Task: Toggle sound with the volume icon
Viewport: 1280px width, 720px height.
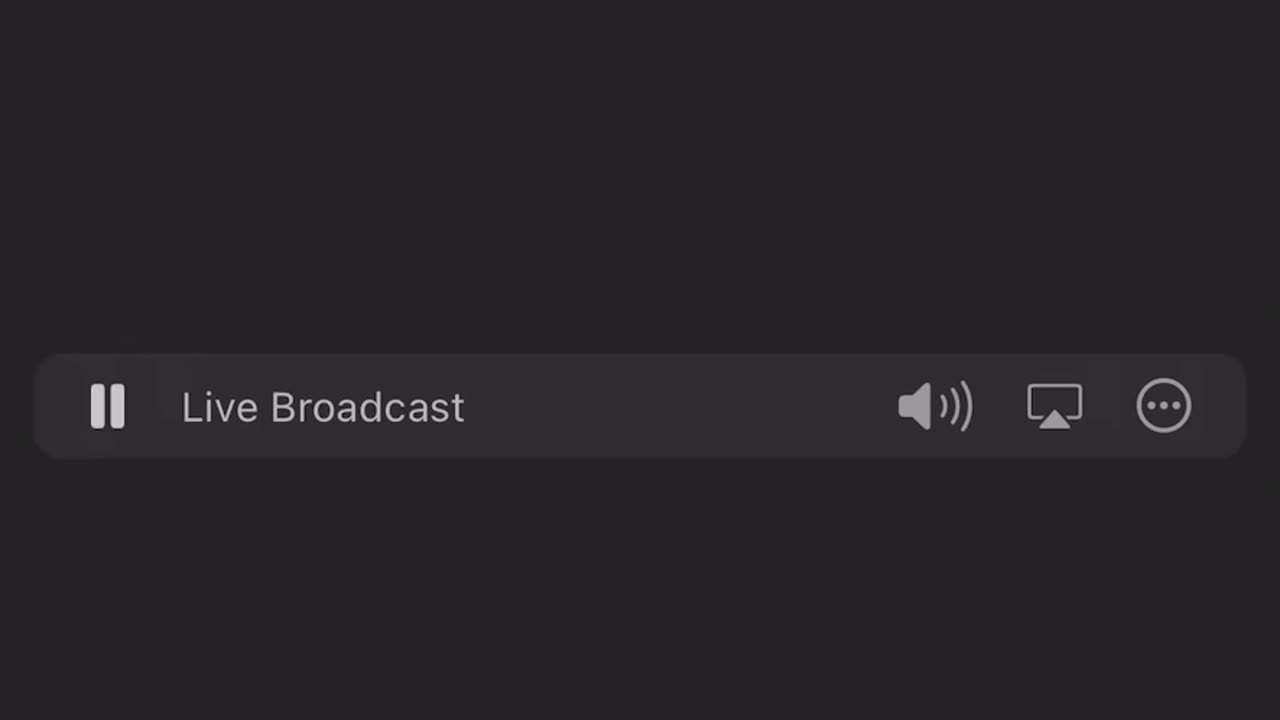Action: [x=935, y=407]
